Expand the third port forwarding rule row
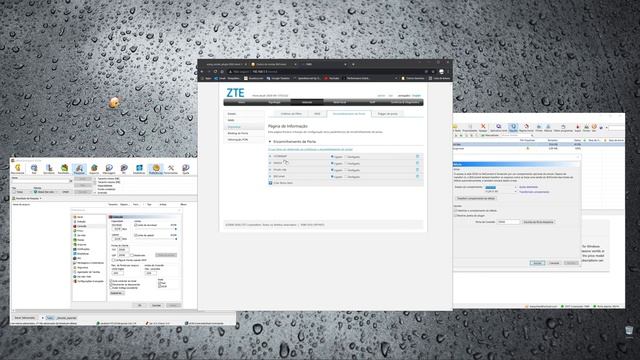This screenshot has width=640, height=360. tap(270, 170)
